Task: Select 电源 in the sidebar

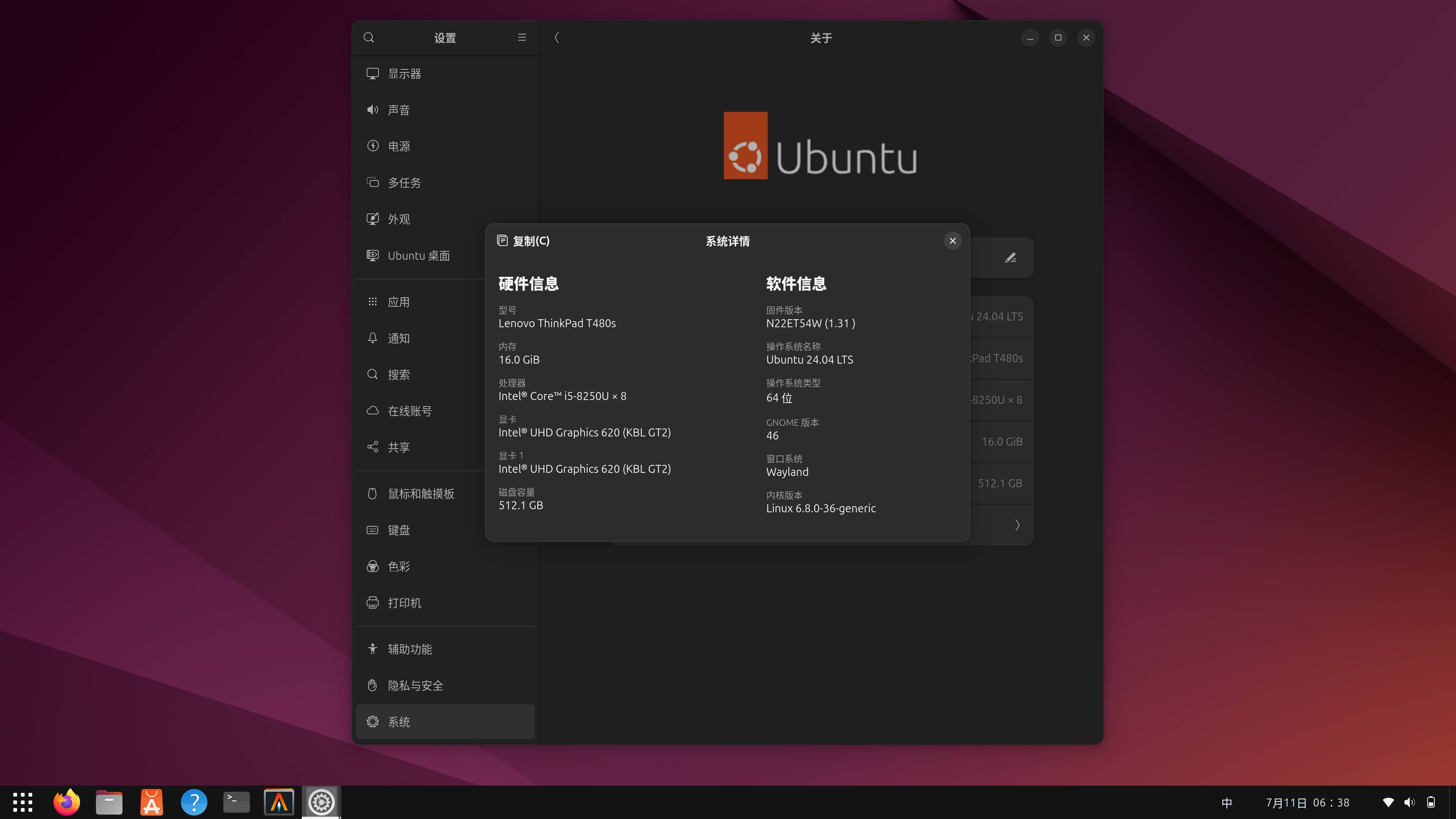Action: click(x=446, y=146)
